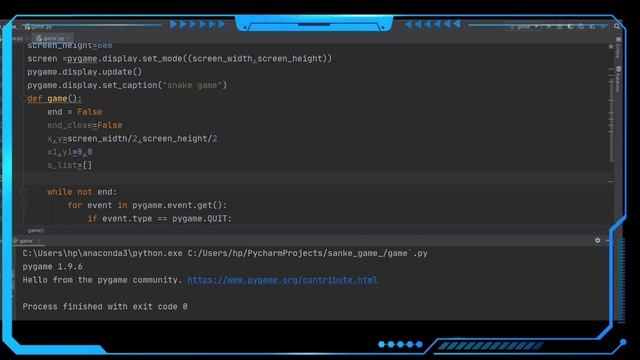
Task: Collapse the while not end fold marker
Action: pos(23,192)
